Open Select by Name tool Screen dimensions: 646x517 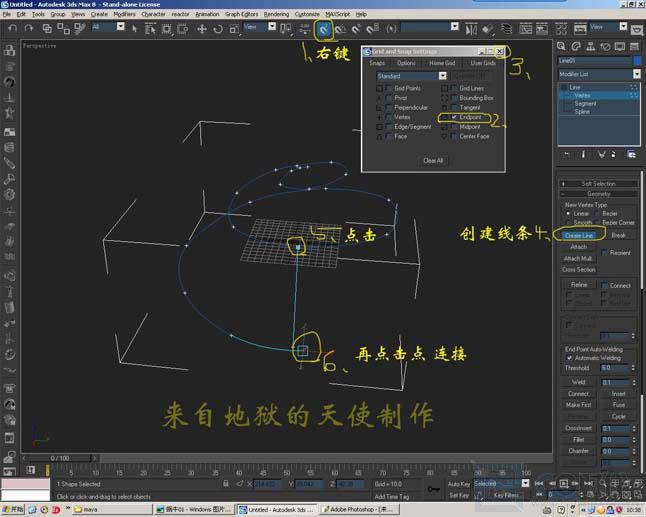[150, 28]
